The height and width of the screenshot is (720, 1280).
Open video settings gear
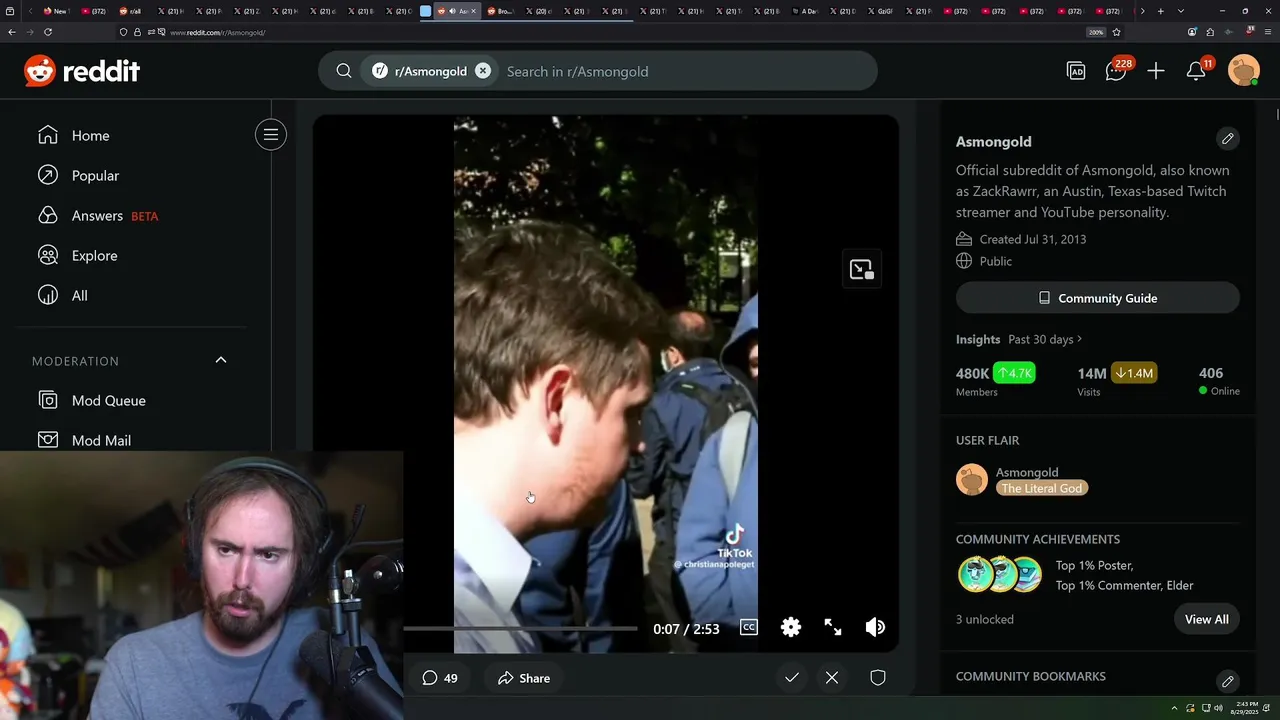coord(791,627)
